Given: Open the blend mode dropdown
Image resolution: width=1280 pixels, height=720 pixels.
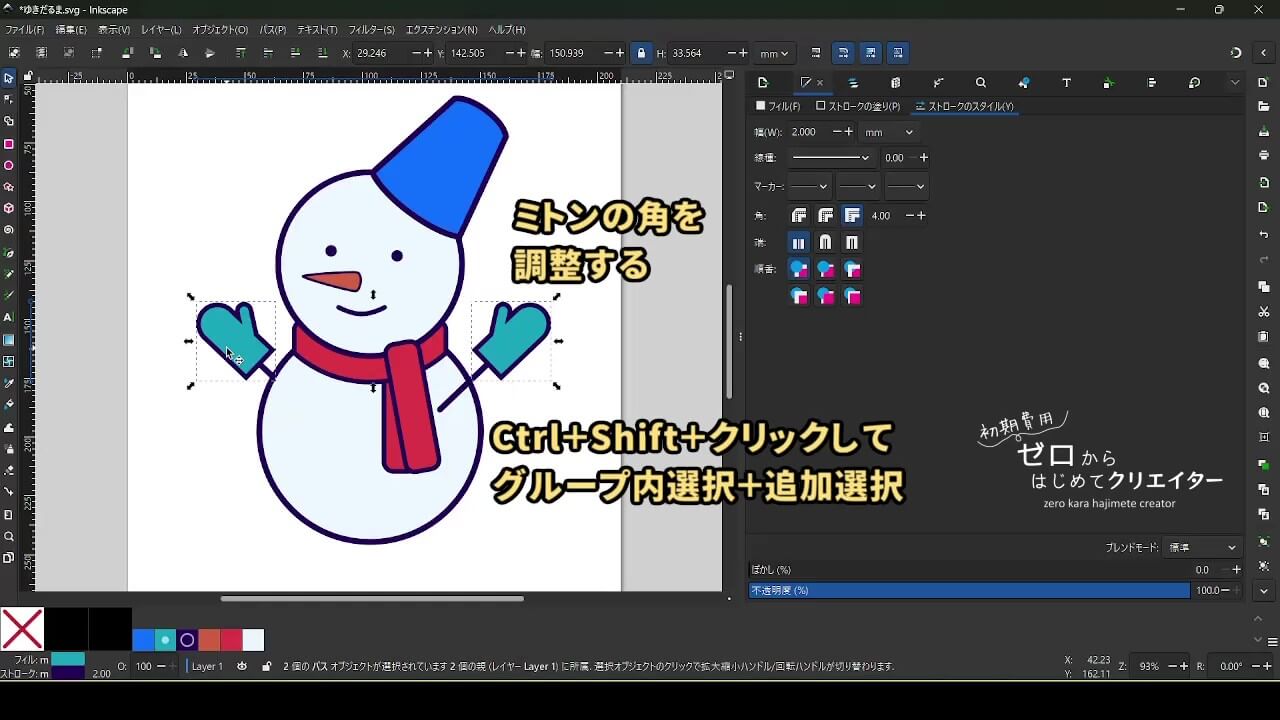Looking at the screenshot, I should point(1203,548).
